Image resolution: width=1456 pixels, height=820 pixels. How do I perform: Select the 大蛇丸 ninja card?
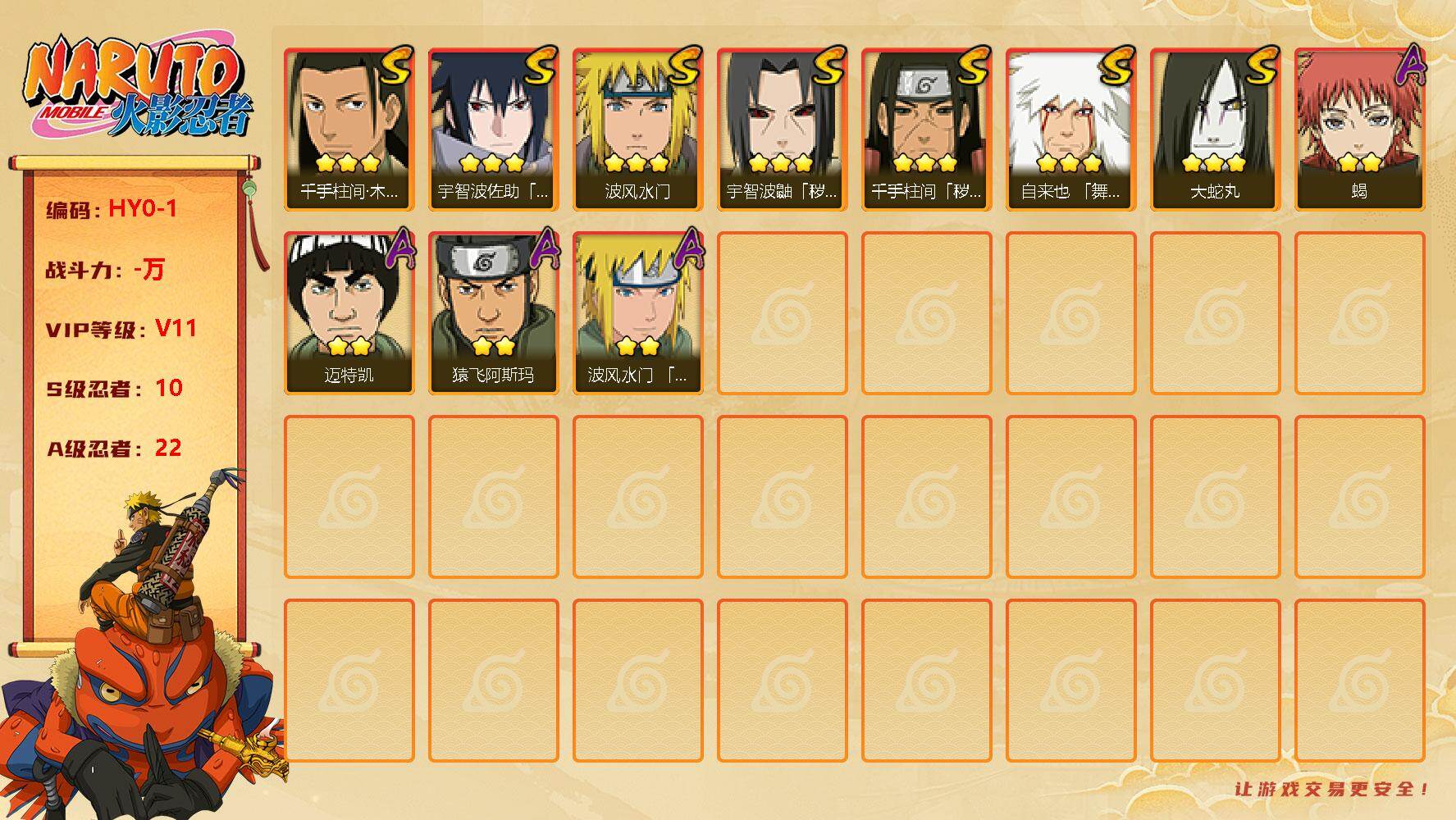(x=1216, y=130)
